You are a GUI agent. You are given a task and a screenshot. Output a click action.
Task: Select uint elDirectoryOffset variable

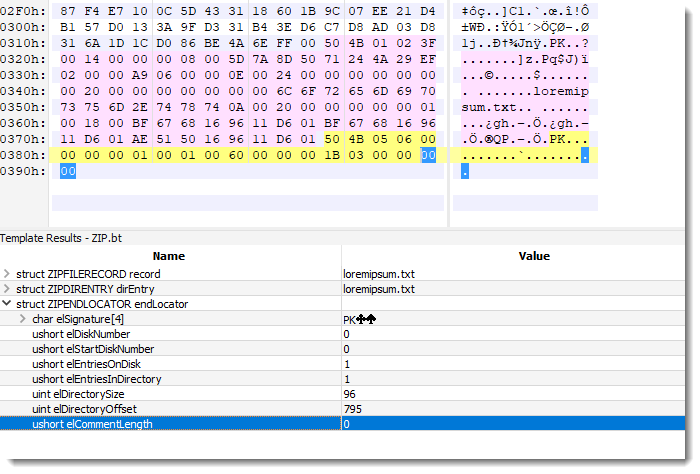87,409
